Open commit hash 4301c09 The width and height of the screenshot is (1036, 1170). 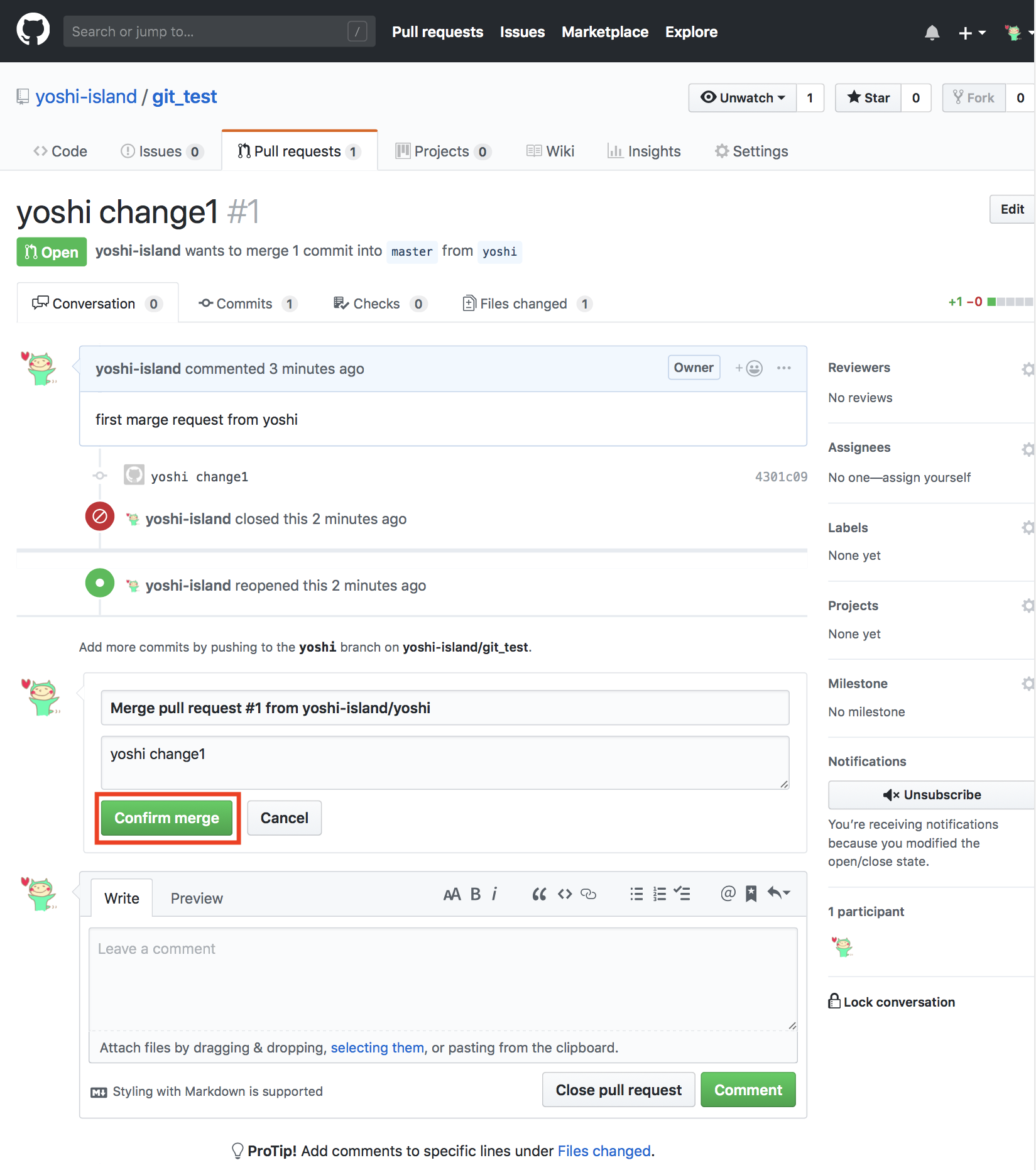(x=781, y=477)
